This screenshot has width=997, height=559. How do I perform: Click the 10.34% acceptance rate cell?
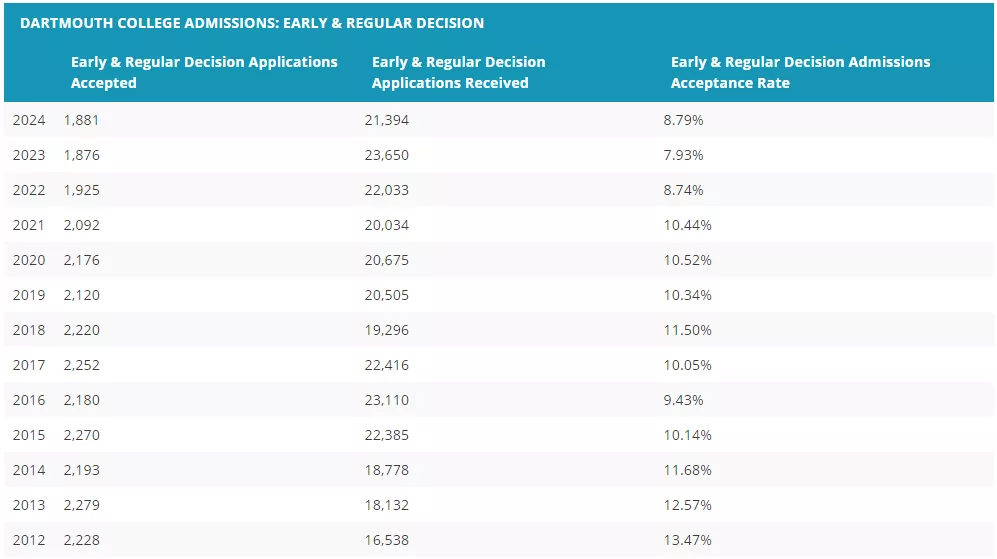tap(687, 295)
